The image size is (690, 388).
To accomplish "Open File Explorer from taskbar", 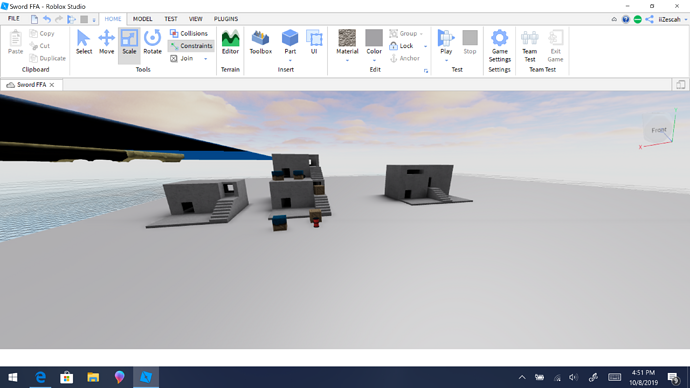I will 93,377.
